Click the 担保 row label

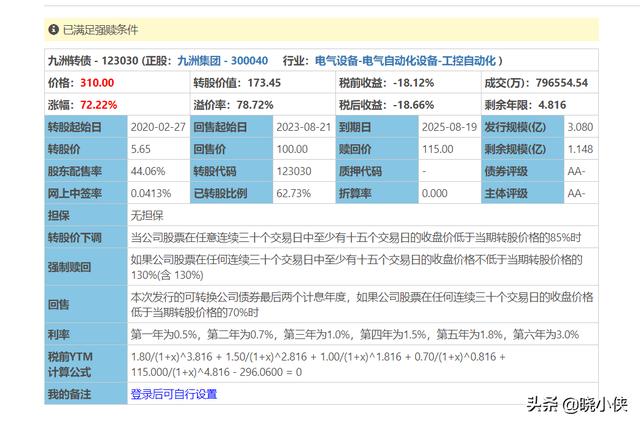point(86,215)
